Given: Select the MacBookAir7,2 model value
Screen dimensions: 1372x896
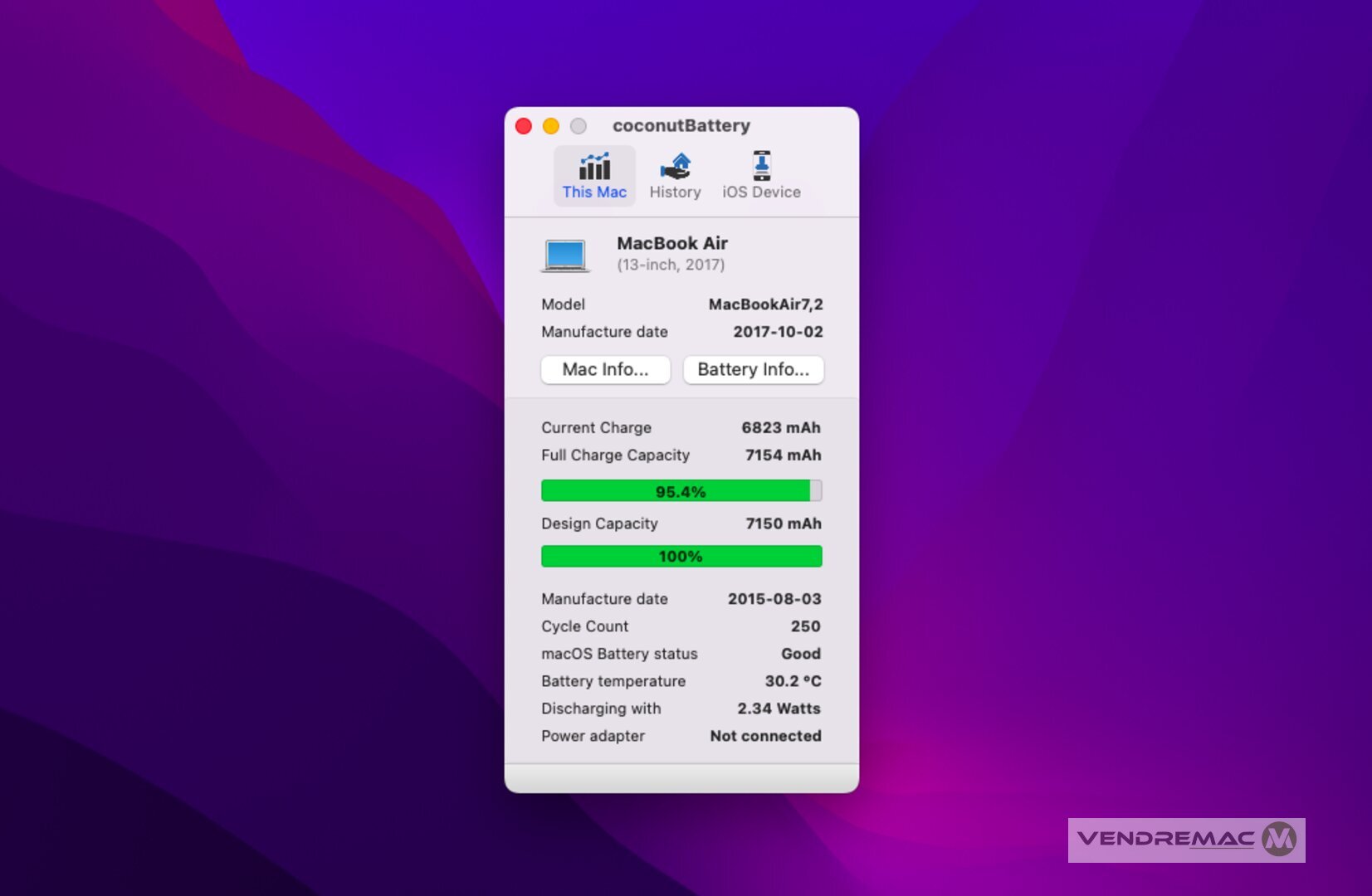Looking at the screenshot, I should pyautogui.click(x=765, y=304).
